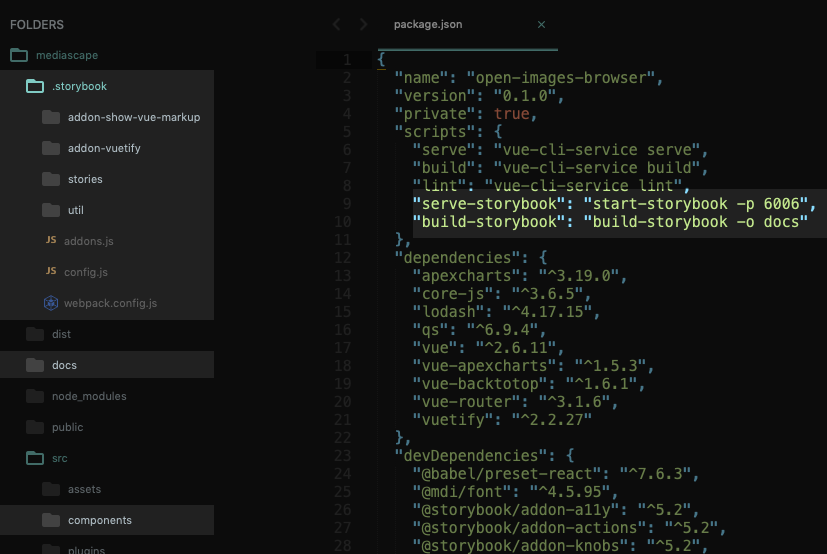Click "build-storybook -o docs" value
Screen dimensions: 827x554
point(696,222)
